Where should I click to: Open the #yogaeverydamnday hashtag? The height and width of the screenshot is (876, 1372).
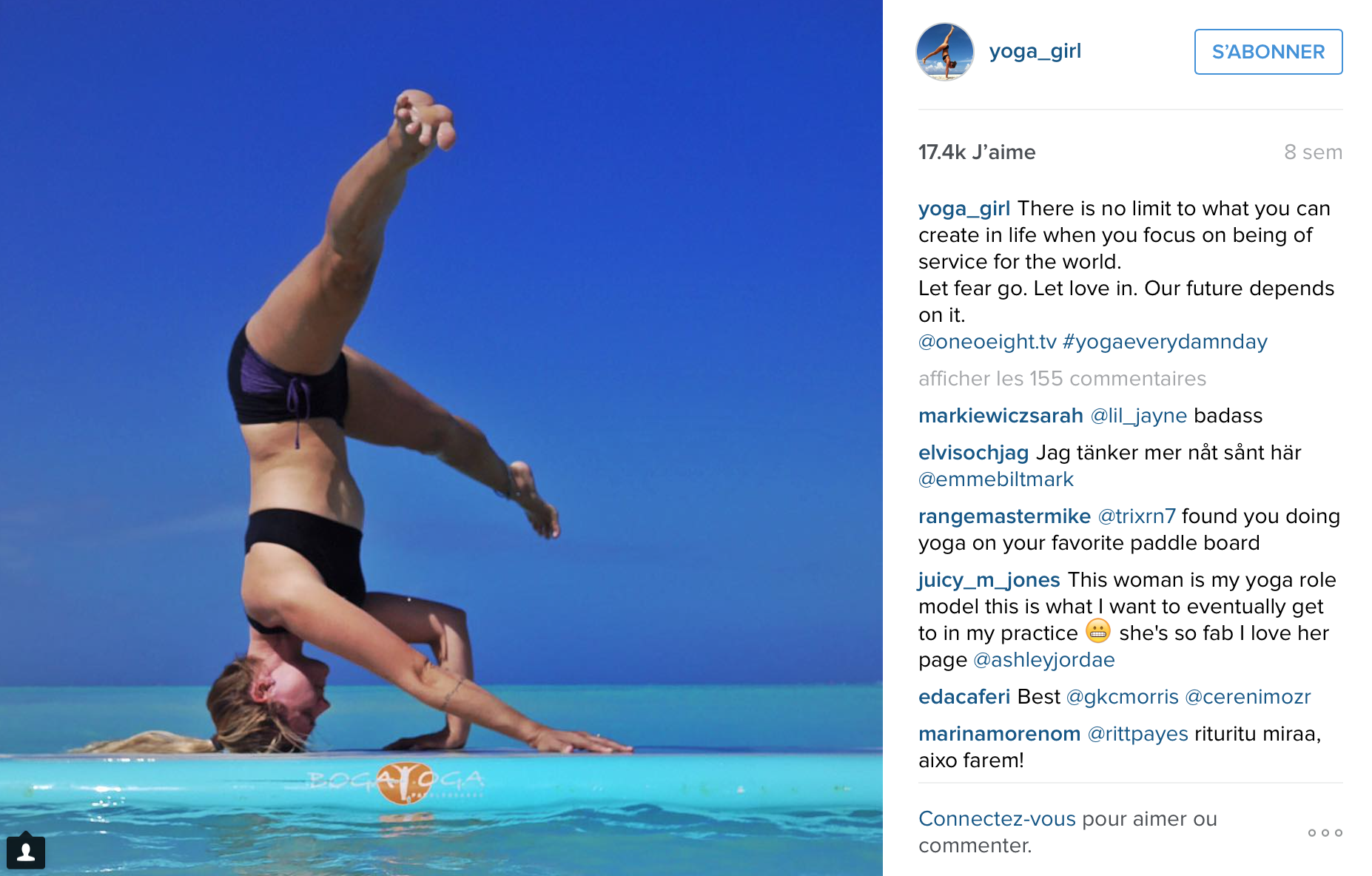[x=1165, y=342]
